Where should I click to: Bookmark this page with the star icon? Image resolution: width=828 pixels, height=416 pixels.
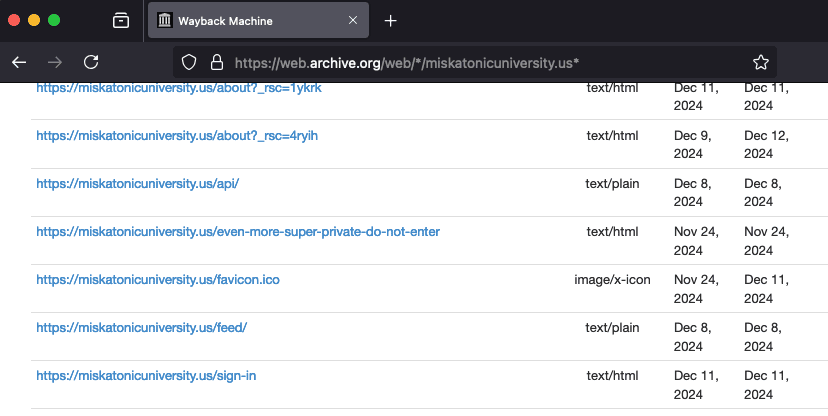click(760, 62)
